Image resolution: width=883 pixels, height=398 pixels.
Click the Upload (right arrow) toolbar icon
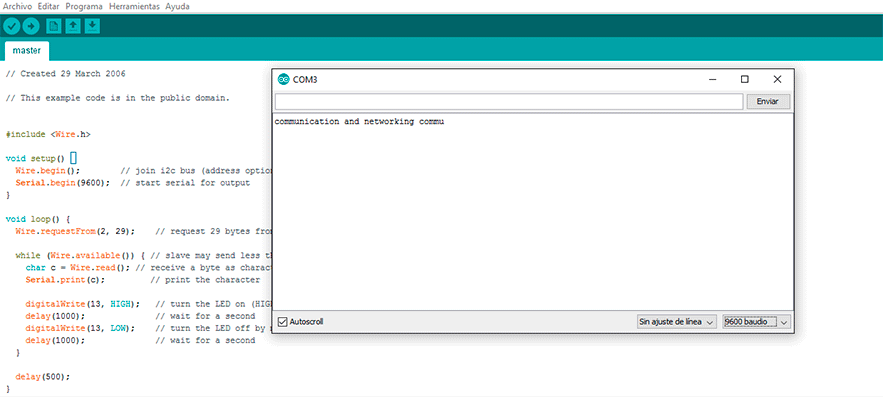(30, 26)
